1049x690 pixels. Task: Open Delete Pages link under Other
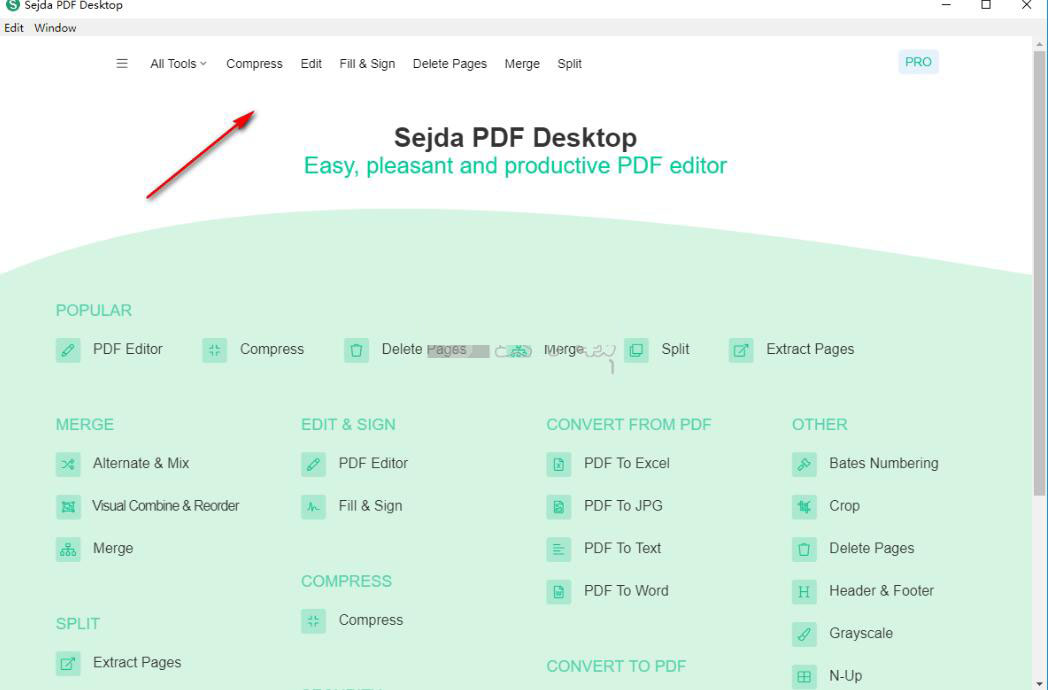click(x=872, y=548)
